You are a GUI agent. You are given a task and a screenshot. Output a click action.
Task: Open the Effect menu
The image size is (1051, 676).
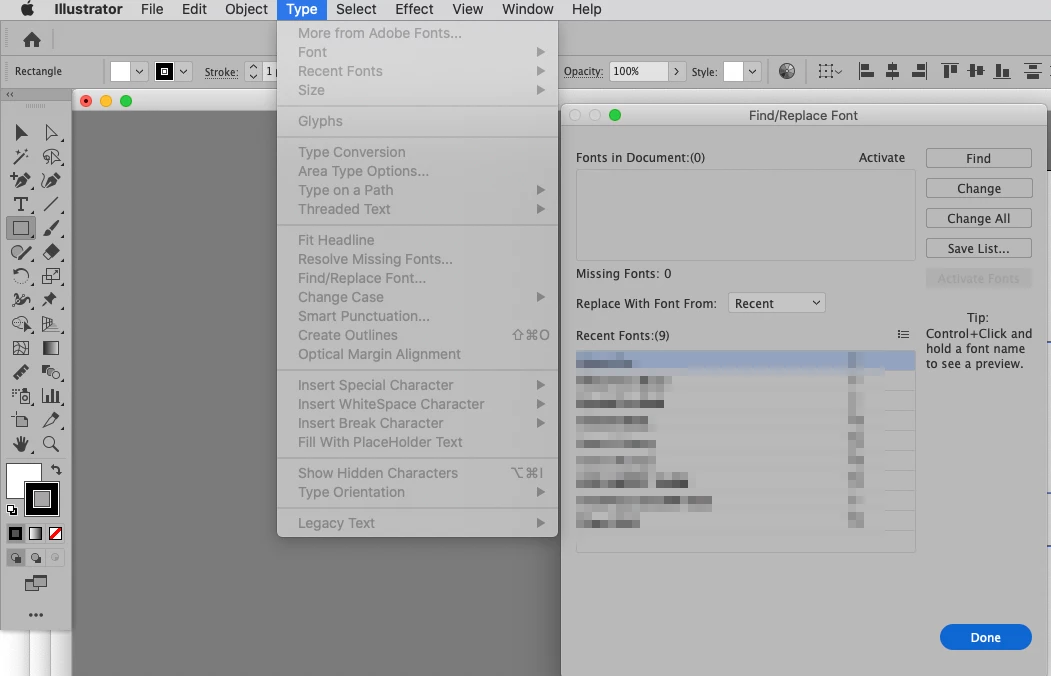[x=414, y=9]
